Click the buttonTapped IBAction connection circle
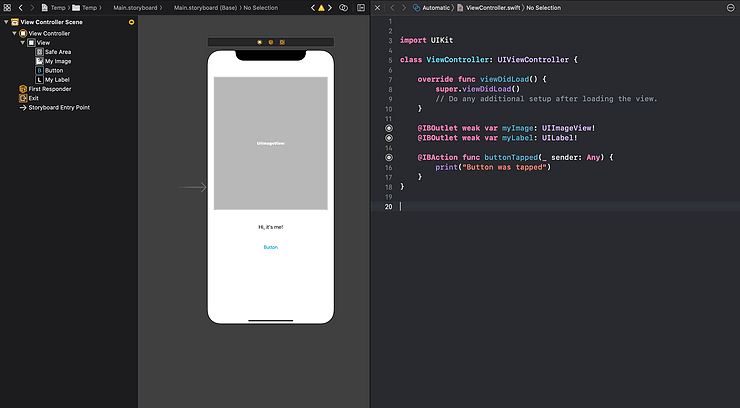Screen dimensions: 740x408 pos(388,157)
